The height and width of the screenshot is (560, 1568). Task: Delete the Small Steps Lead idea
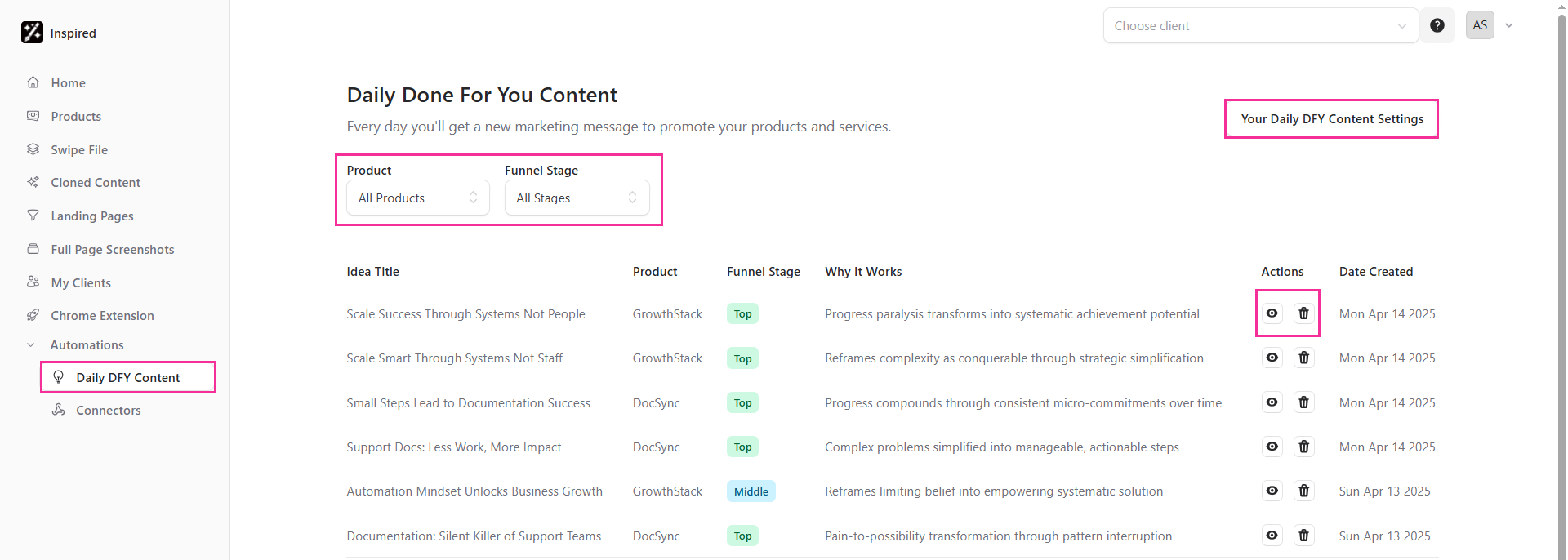1304,402
